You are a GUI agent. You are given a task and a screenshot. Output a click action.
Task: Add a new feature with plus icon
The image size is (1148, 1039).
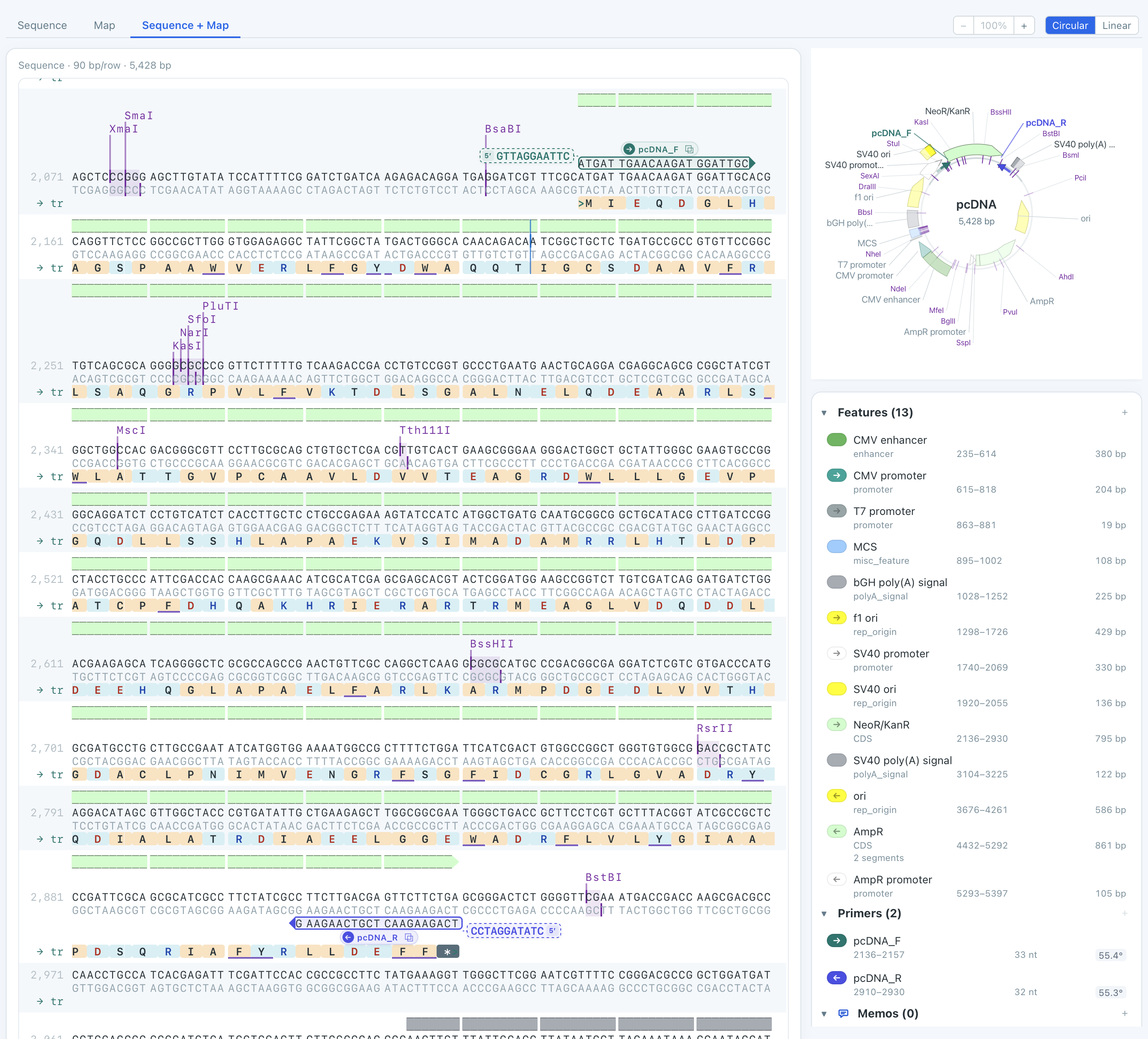1125,412
